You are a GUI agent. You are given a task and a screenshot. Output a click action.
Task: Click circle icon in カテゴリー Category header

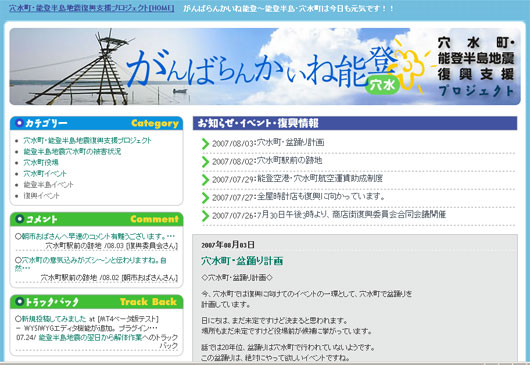click(20, 123)
